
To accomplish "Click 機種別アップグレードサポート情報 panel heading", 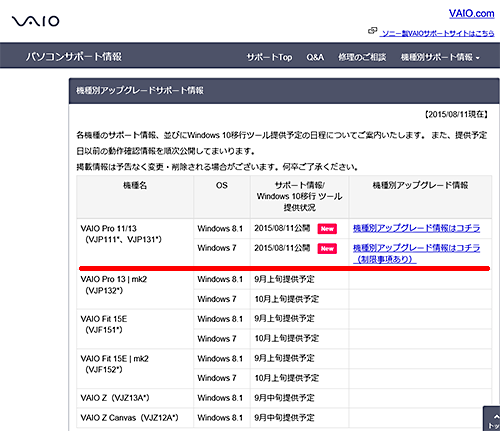I will 140,90.
